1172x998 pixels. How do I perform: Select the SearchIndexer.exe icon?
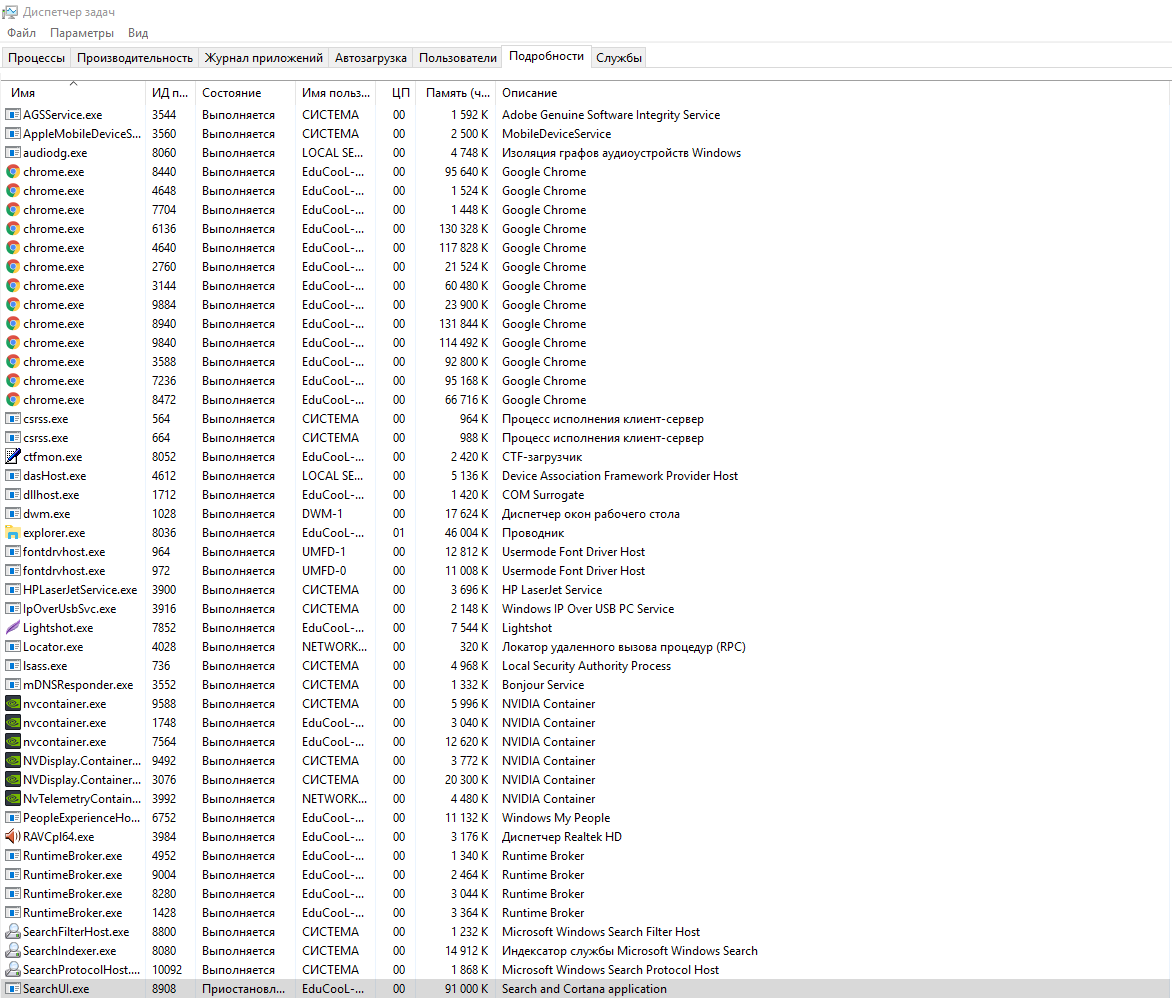[13, 951]
